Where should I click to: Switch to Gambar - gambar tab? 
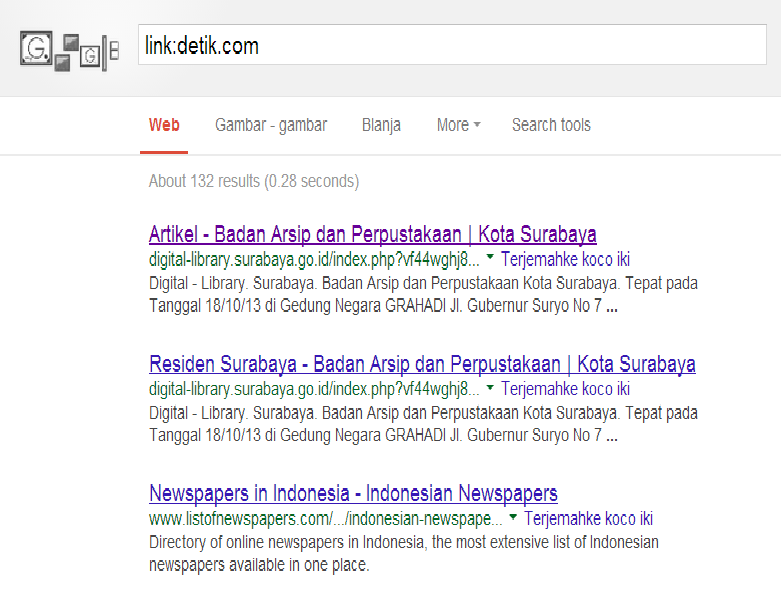[x=271, y=125]
